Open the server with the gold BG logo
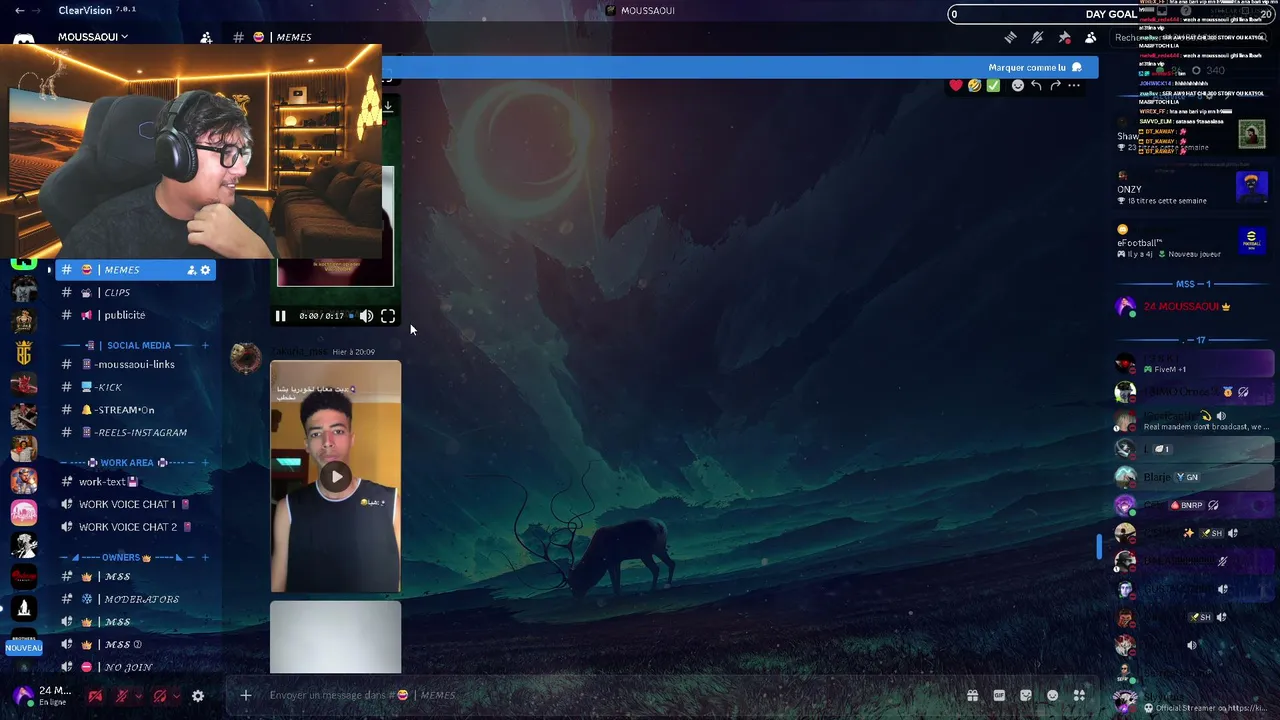Image resolution: width=1280 pixels, height=720 pixels. (24, 353)
